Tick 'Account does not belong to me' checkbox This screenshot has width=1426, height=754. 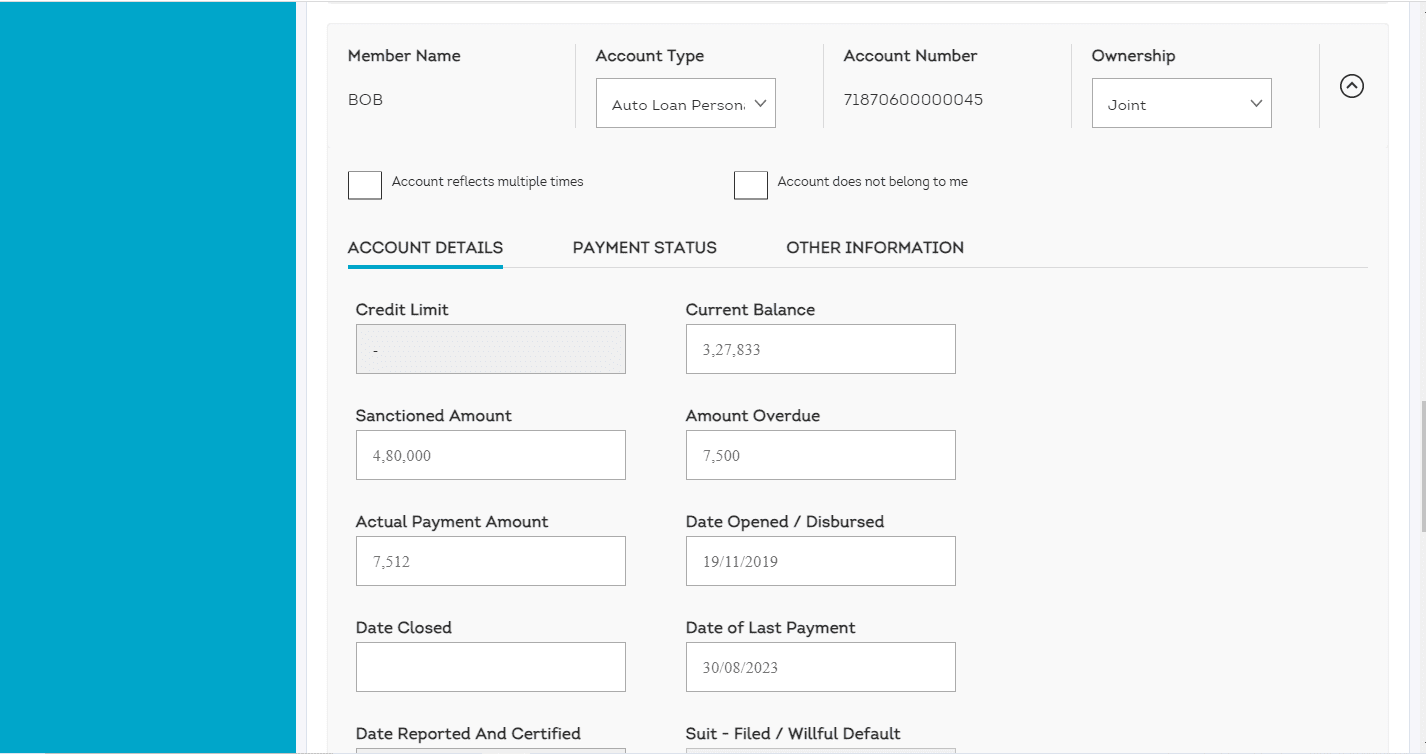(x=751, y=185)
